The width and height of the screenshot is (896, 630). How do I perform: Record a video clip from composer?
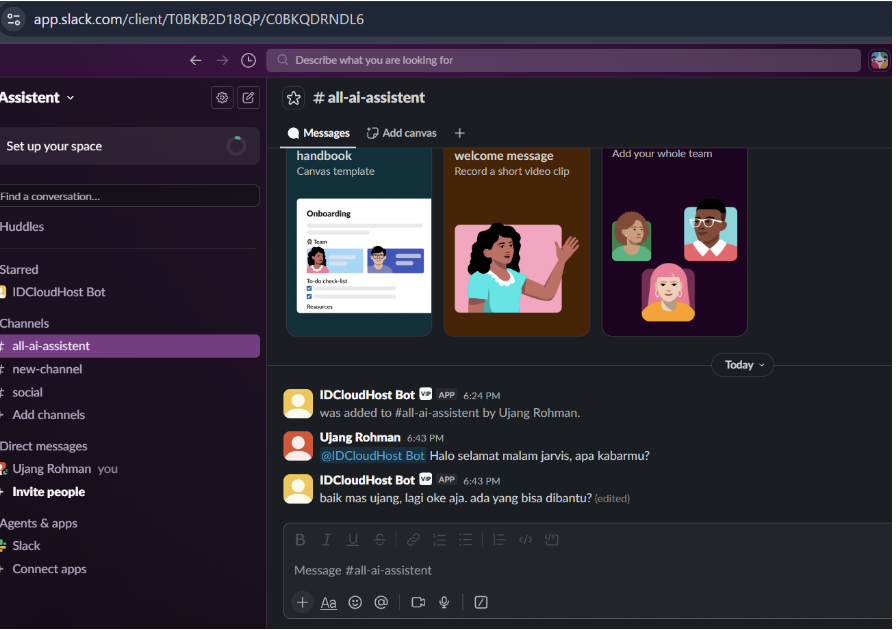[418, 602]
